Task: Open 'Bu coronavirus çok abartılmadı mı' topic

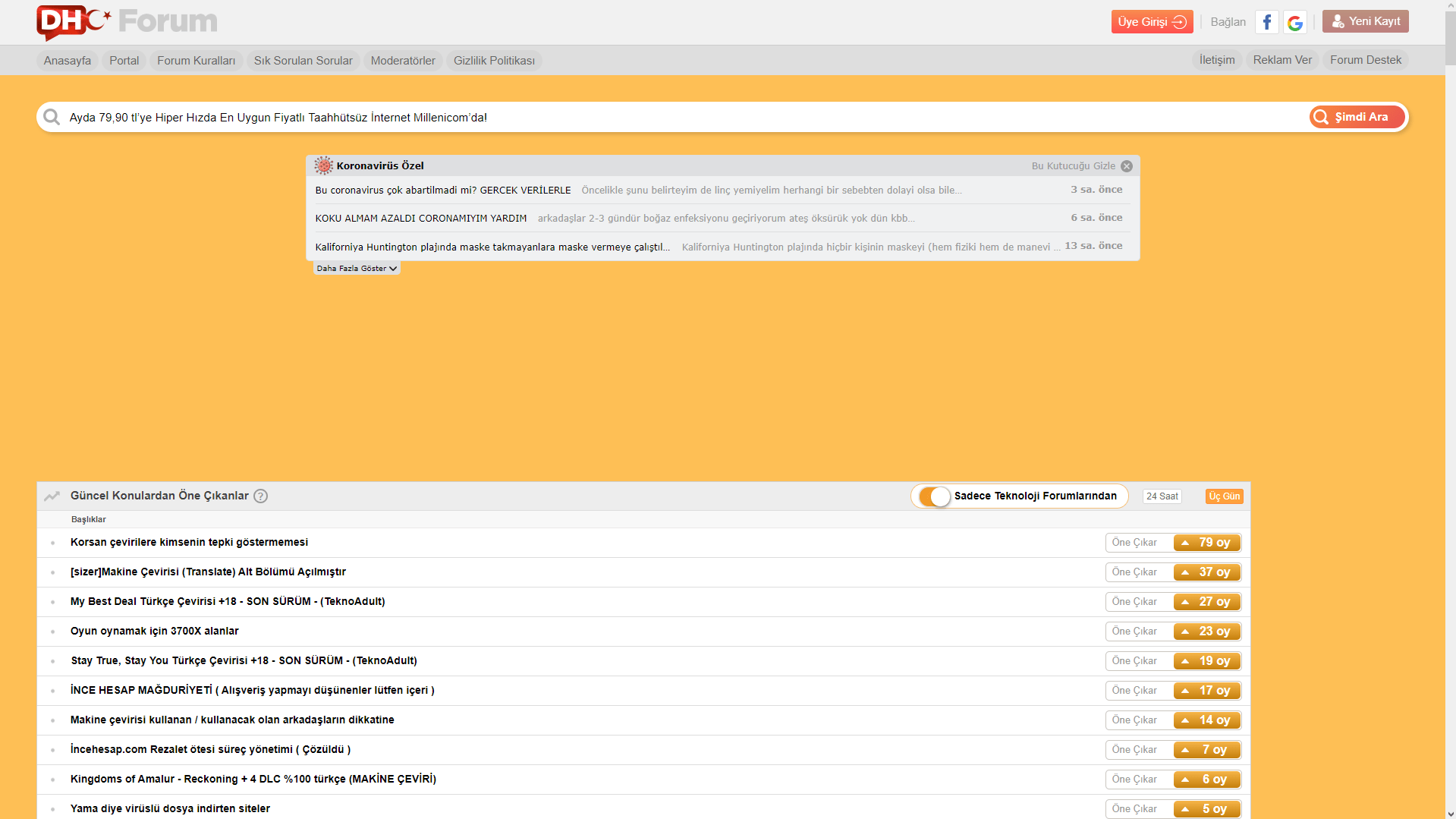Action: (x=442, y=191)
